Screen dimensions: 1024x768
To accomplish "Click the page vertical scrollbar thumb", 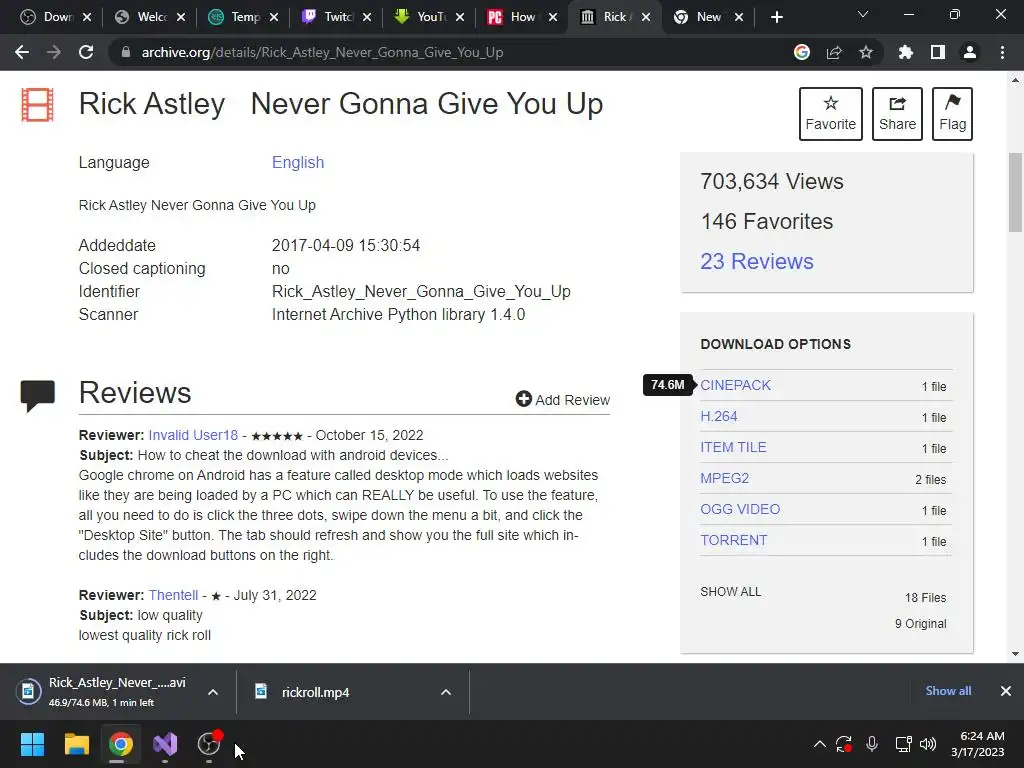I will 1015,192.
